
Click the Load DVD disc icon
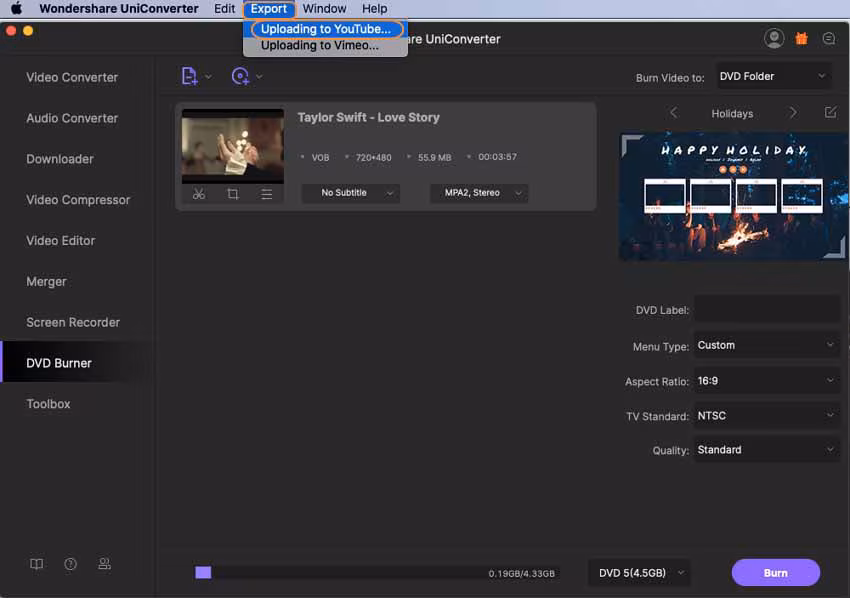point(240,76)
